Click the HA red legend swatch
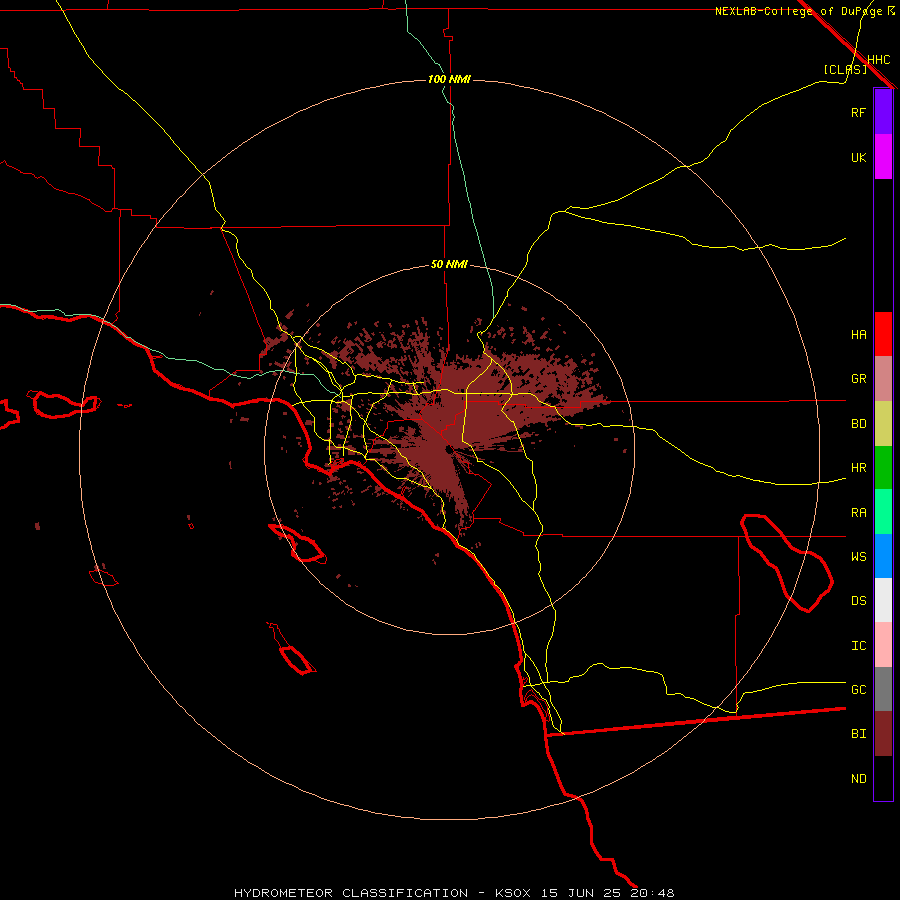The width and height of the screenshot is (900, 900). point(883,334)
